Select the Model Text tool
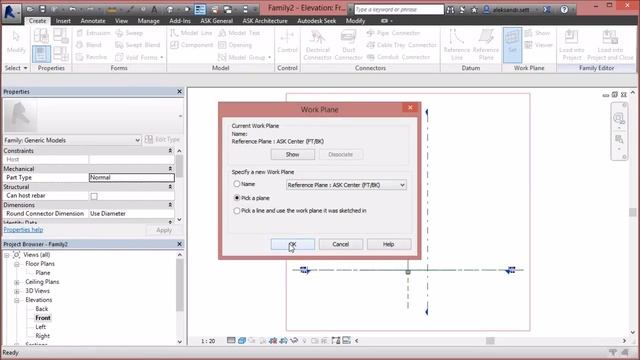 [239, 33]
